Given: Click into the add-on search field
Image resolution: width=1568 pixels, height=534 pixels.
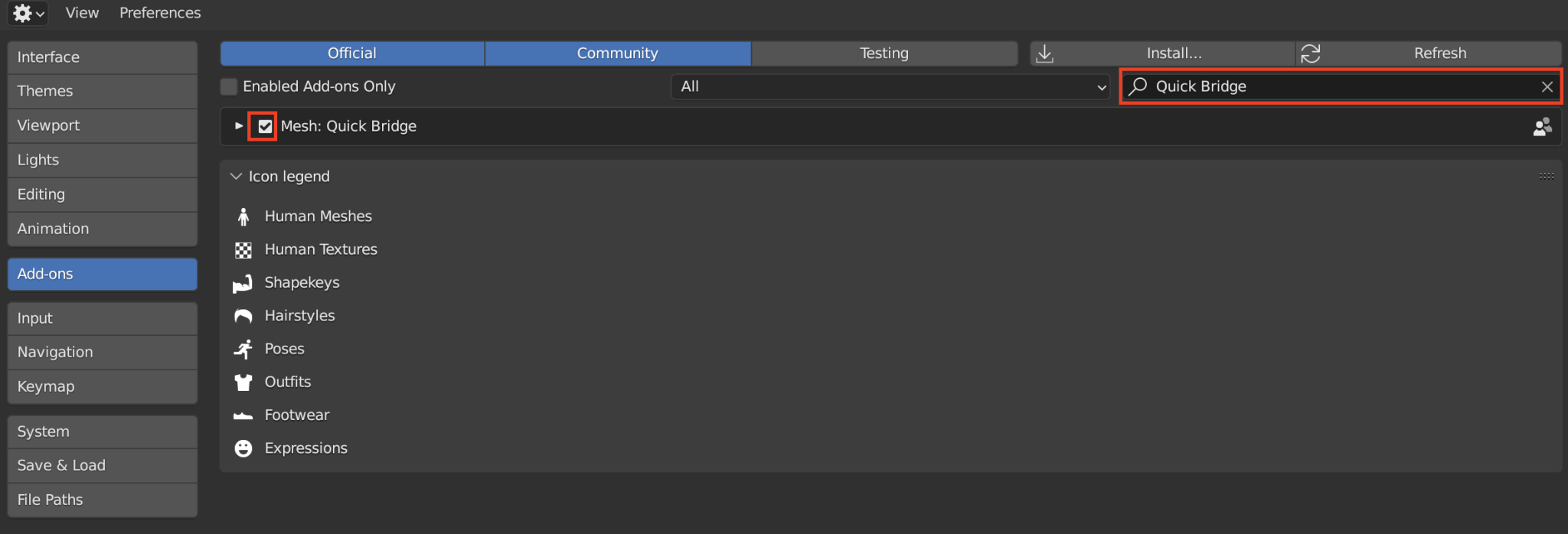Looking at the screenshot, I should click(x=1340, y=86).
